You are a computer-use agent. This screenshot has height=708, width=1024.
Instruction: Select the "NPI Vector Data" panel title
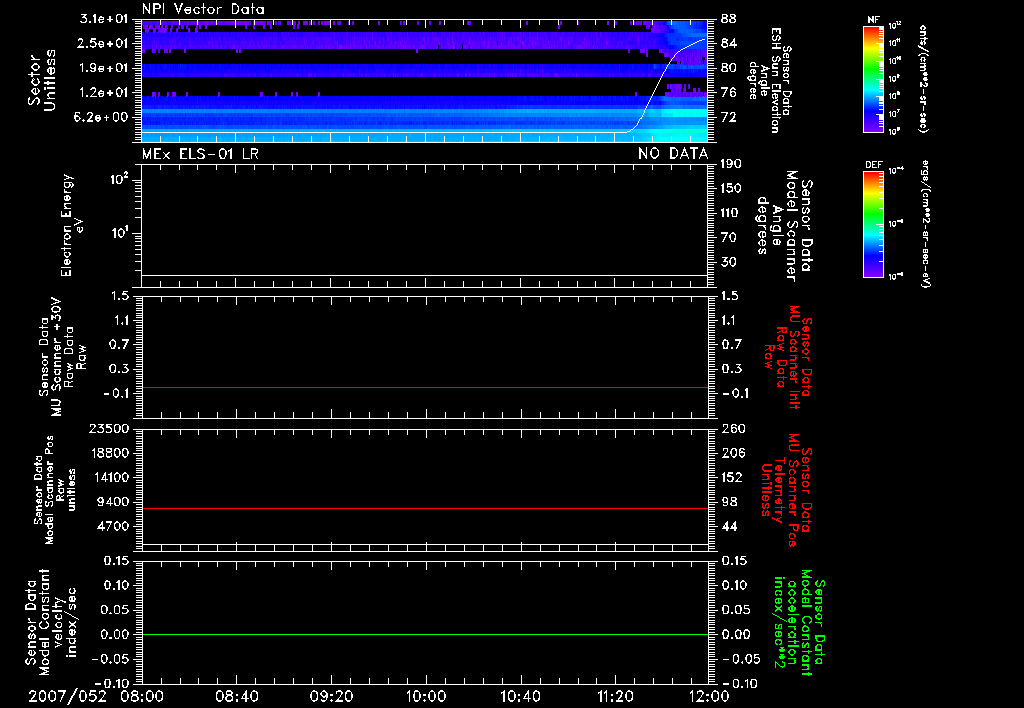[x=203, y=9]
